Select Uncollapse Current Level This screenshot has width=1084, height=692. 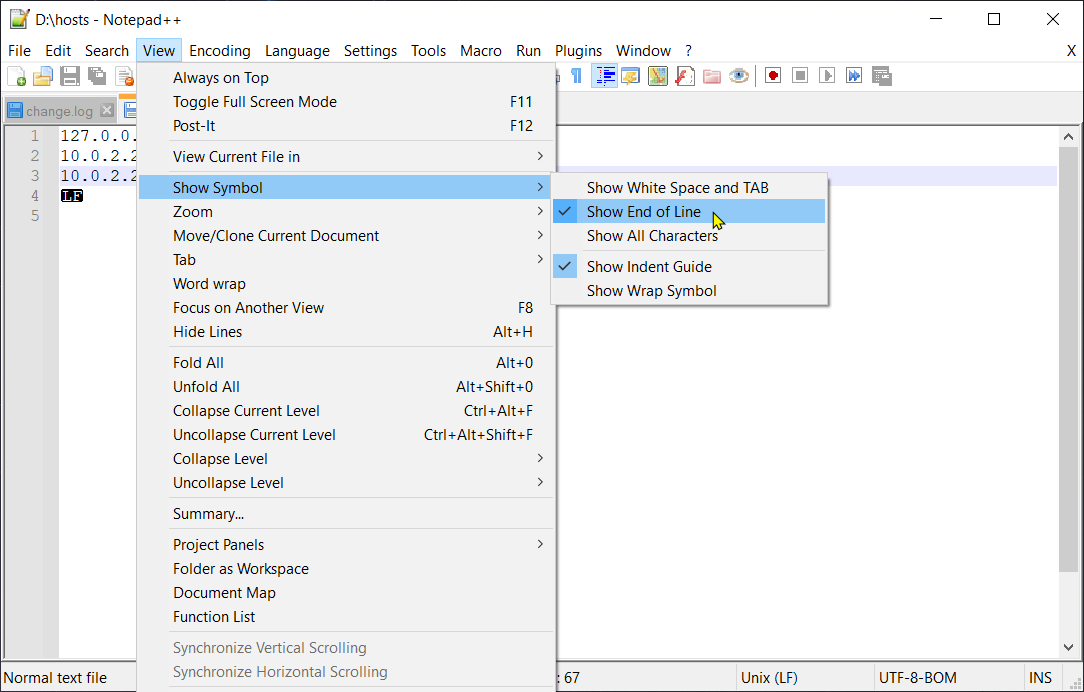[x=346, y=435]
